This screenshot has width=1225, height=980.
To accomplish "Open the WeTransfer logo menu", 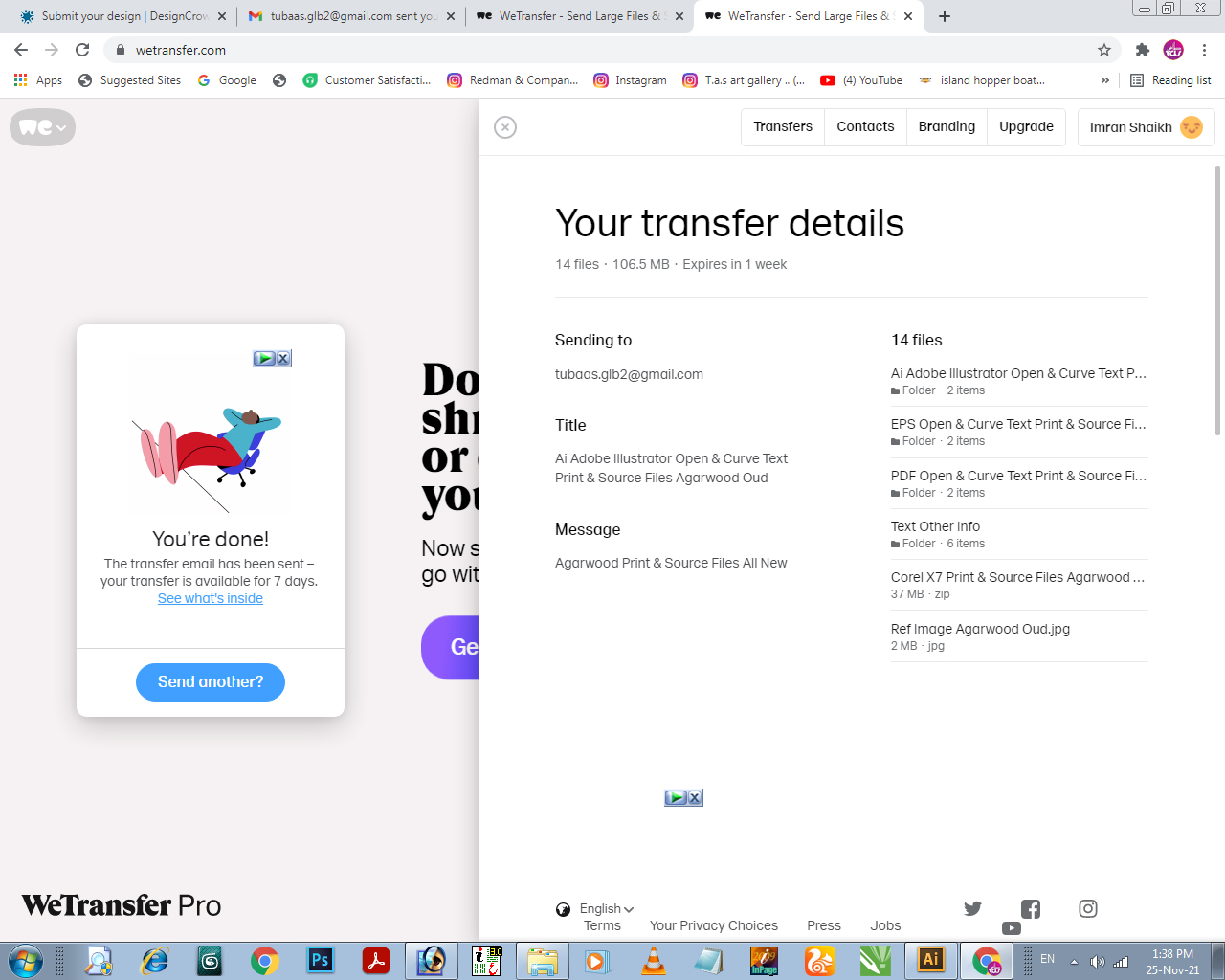I will tap(42, 127).
